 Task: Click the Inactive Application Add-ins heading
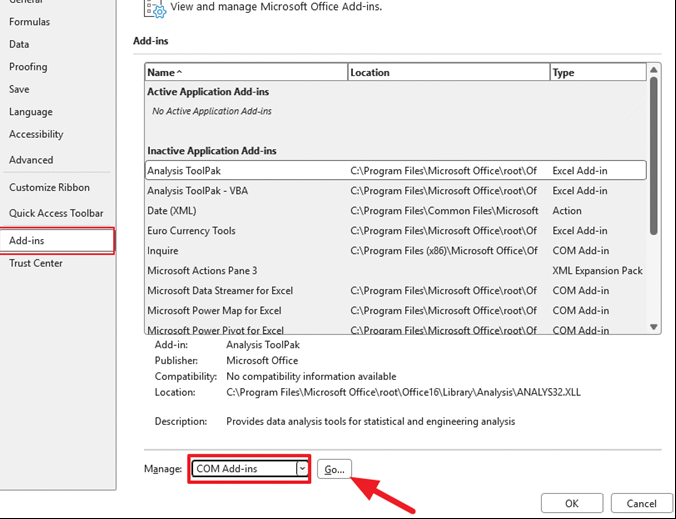(212, 151)
